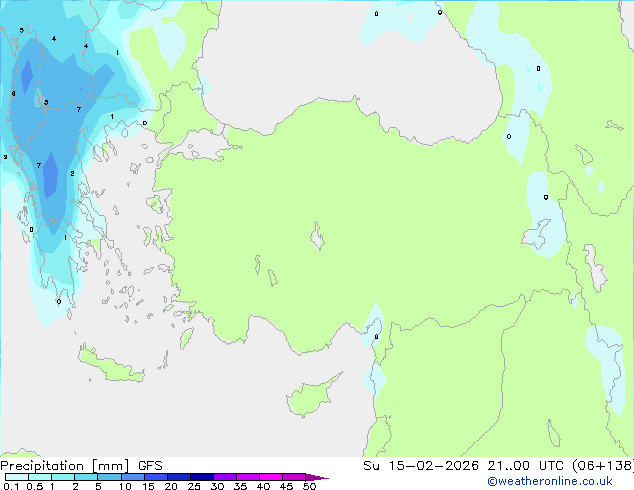Click the 45–50 mm legend color box
Image resolution: width=634 pixels, height=490 pixels.
tap(294, 477)
